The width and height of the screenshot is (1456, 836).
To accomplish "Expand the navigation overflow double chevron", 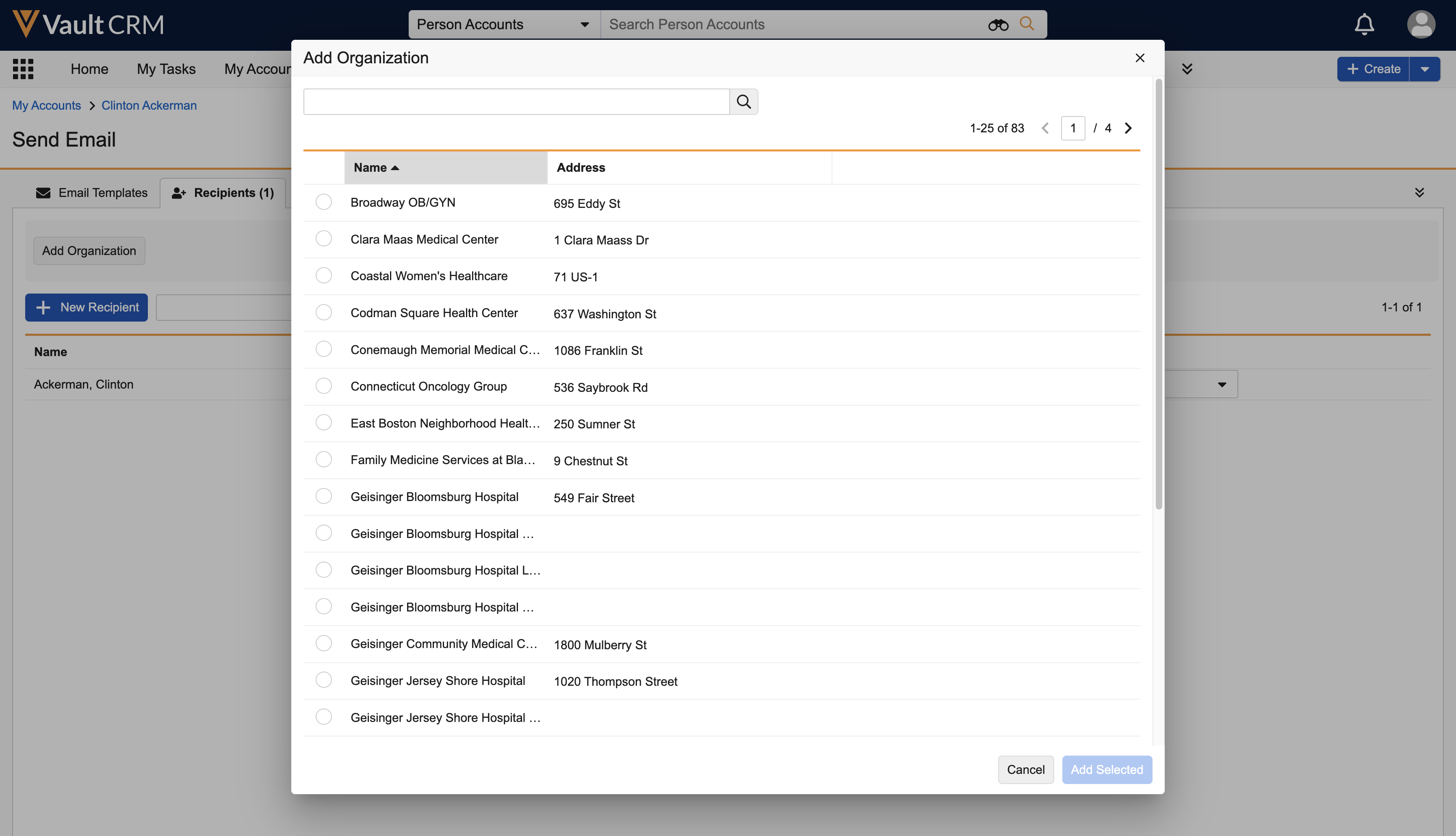I will 1187,69.
